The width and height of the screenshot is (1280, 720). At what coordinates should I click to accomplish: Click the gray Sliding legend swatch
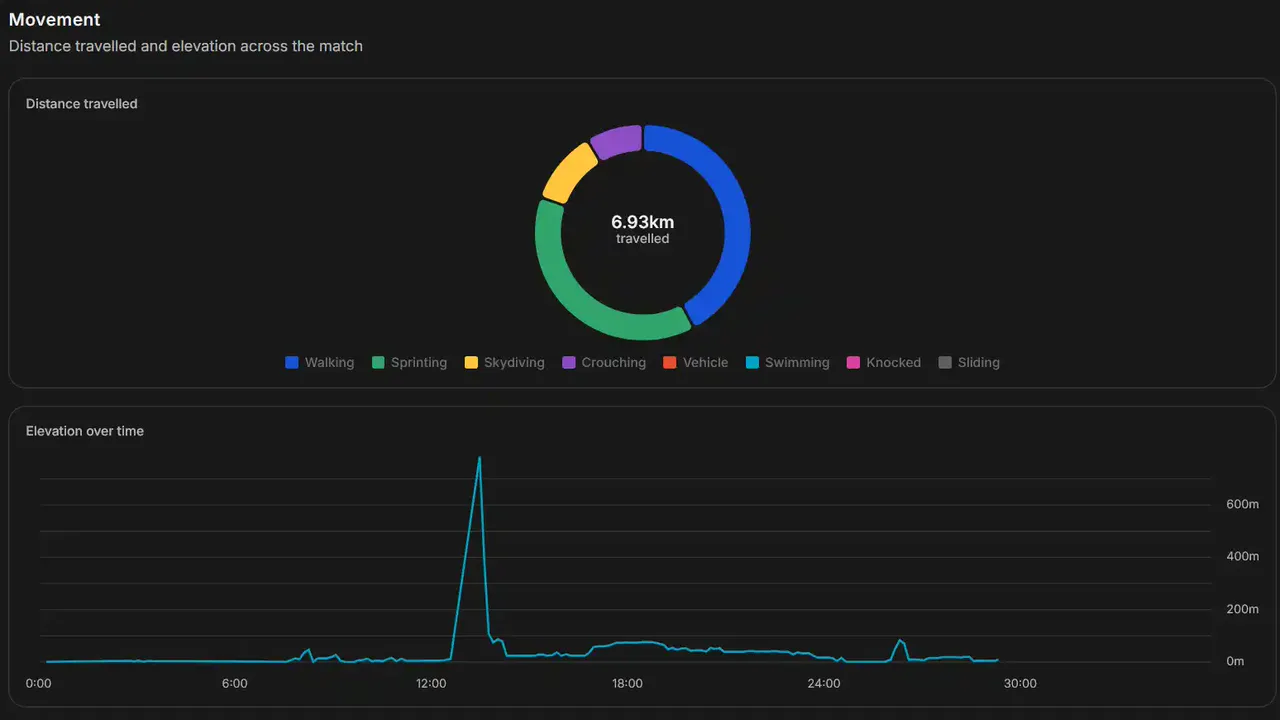945,363
